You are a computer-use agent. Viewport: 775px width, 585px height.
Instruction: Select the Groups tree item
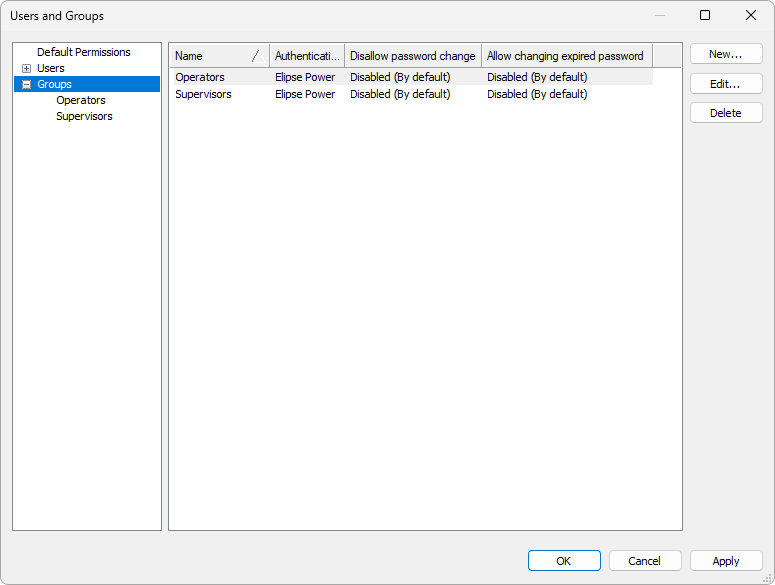[x=54, y=85]
